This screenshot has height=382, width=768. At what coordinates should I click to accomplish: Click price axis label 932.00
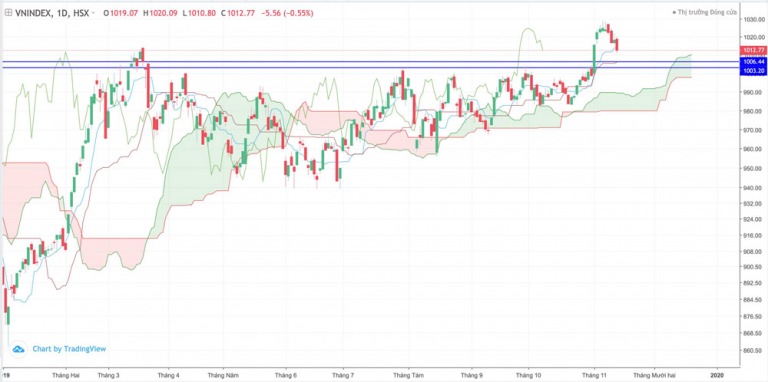[x=754, y=203]
